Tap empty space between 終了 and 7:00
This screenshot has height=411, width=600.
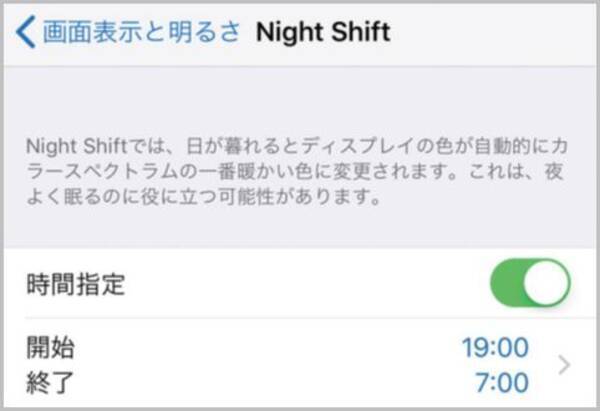tap(260, 384)
